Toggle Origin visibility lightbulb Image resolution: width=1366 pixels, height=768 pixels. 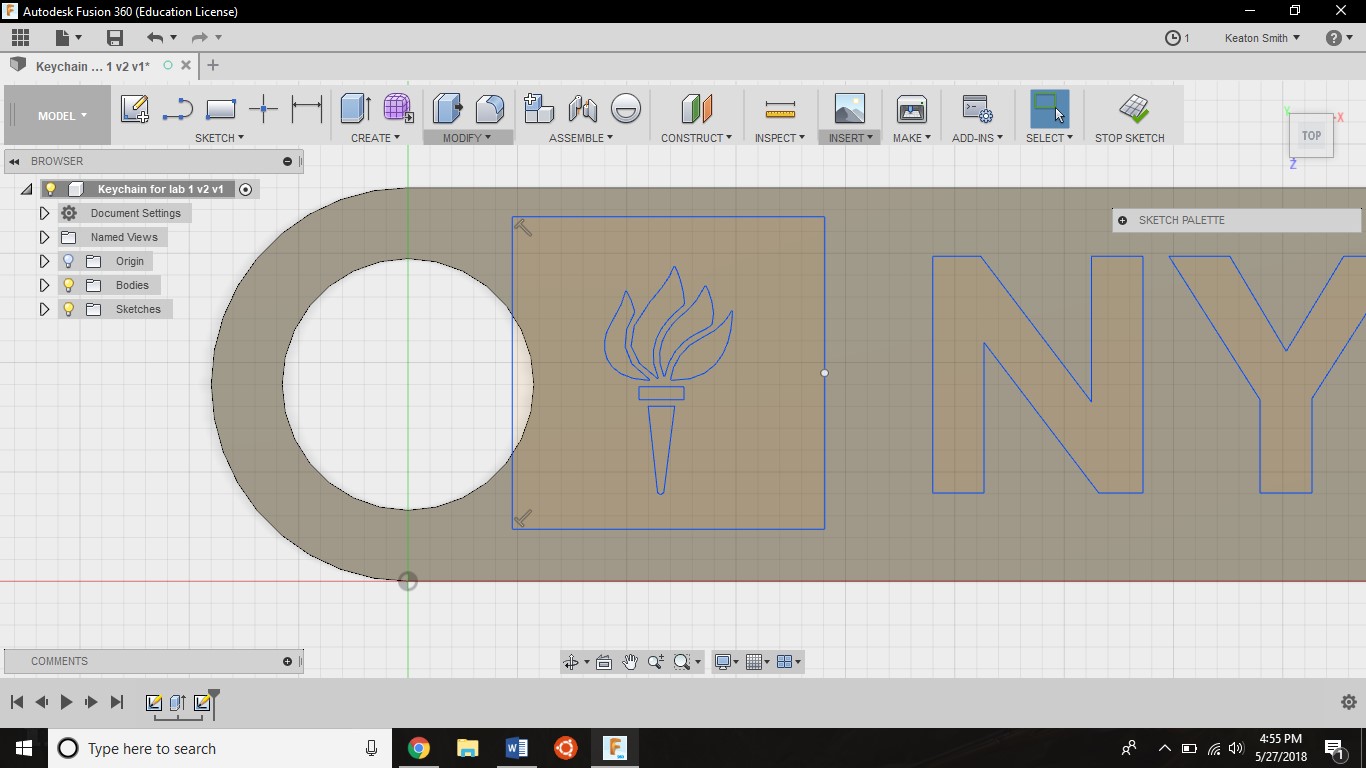(x=68, y=261)
